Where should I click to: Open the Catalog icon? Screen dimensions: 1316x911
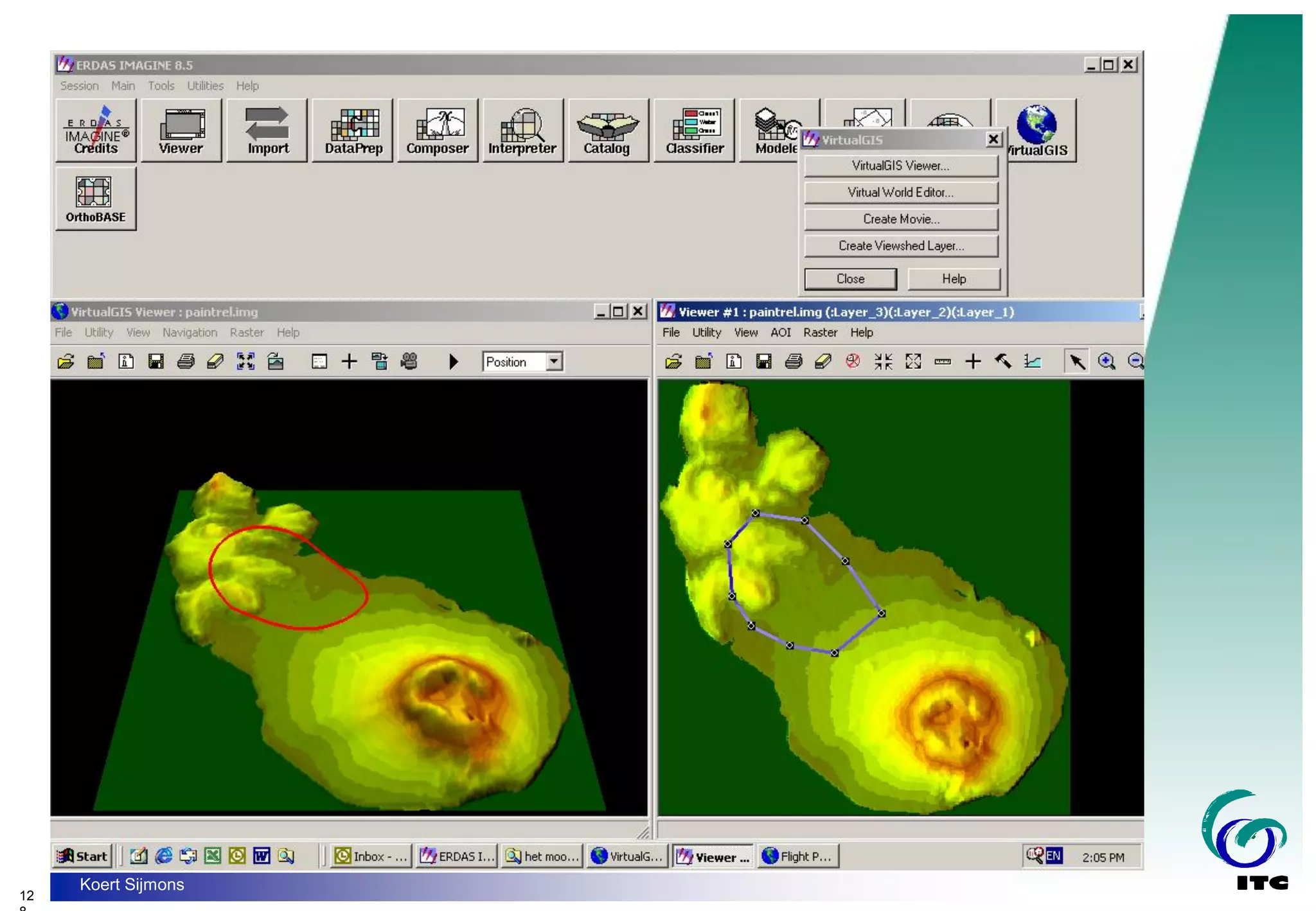point(607,130)
